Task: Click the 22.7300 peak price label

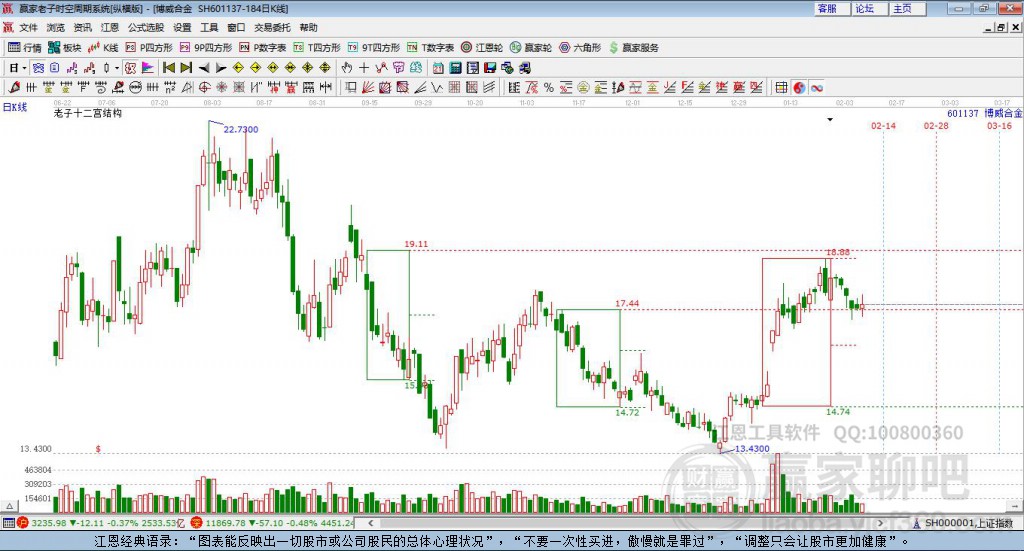Action: [241, 129]
